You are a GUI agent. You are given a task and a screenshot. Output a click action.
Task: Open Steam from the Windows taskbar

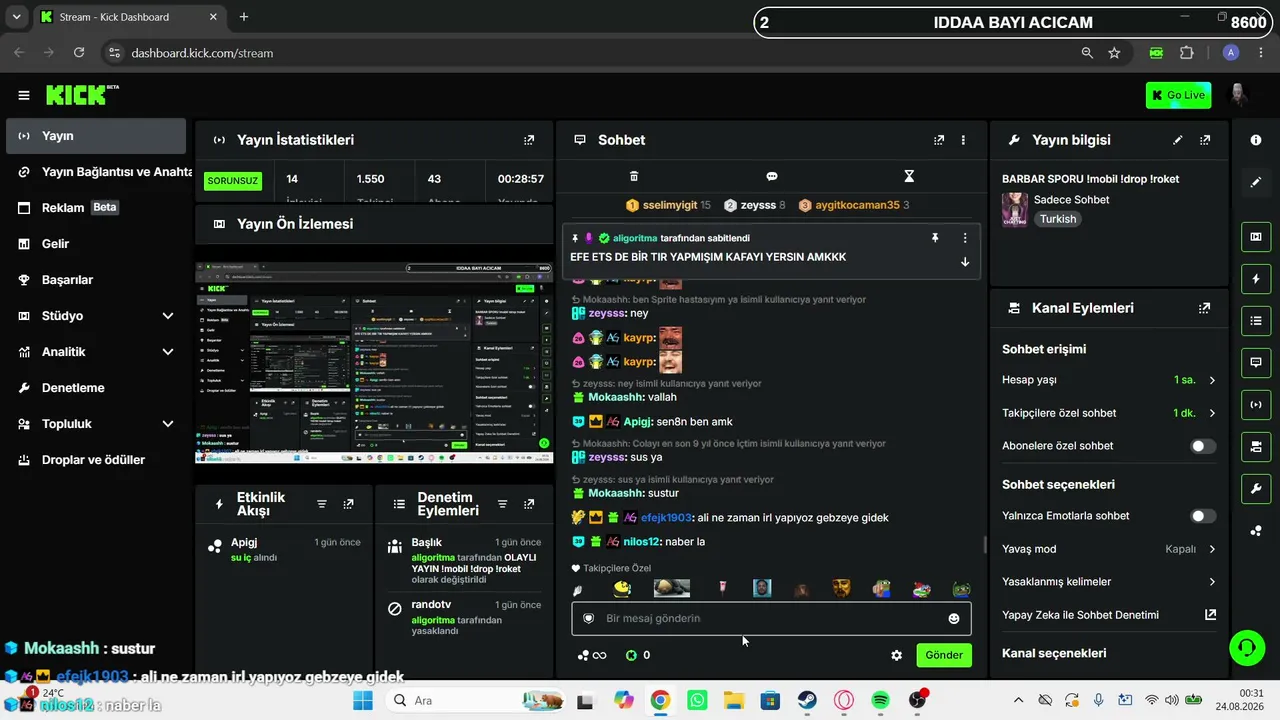point(806,700)
